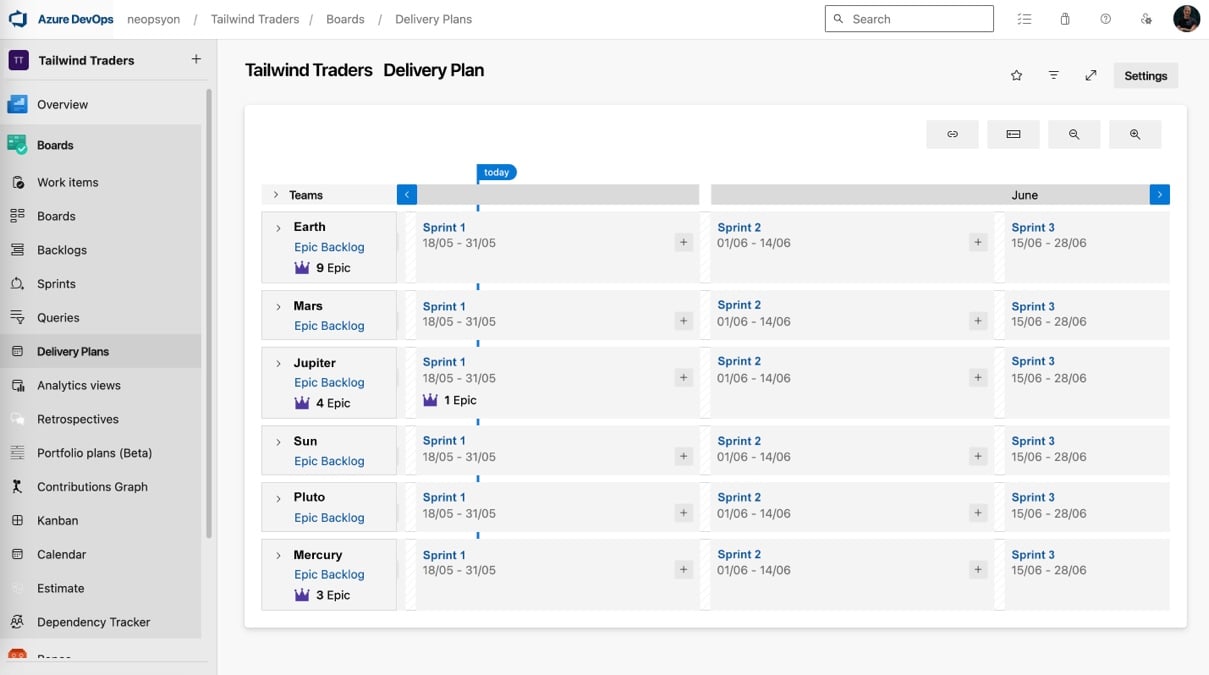Collapse the Teams column header chevron
Screen dimensions: 1209x675
[x=277, y=194]
